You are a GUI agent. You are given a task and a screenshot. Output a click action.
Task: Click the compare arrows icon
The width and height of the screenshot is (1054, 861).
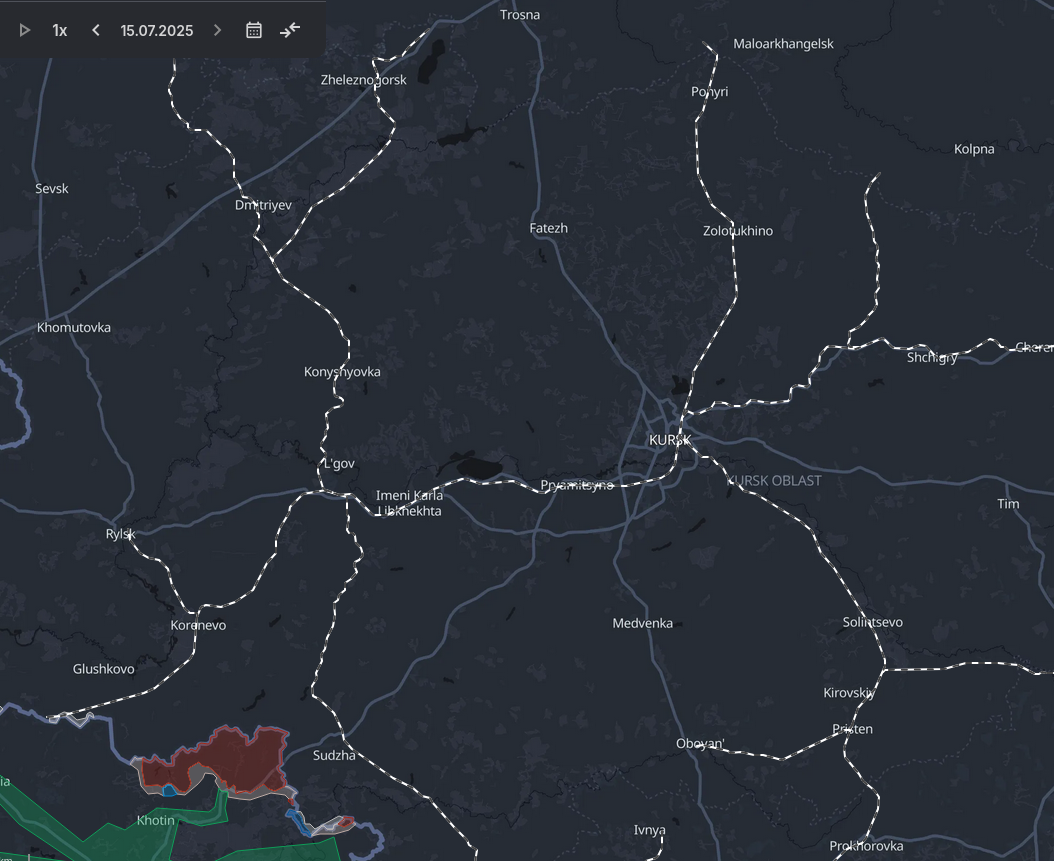290,30
